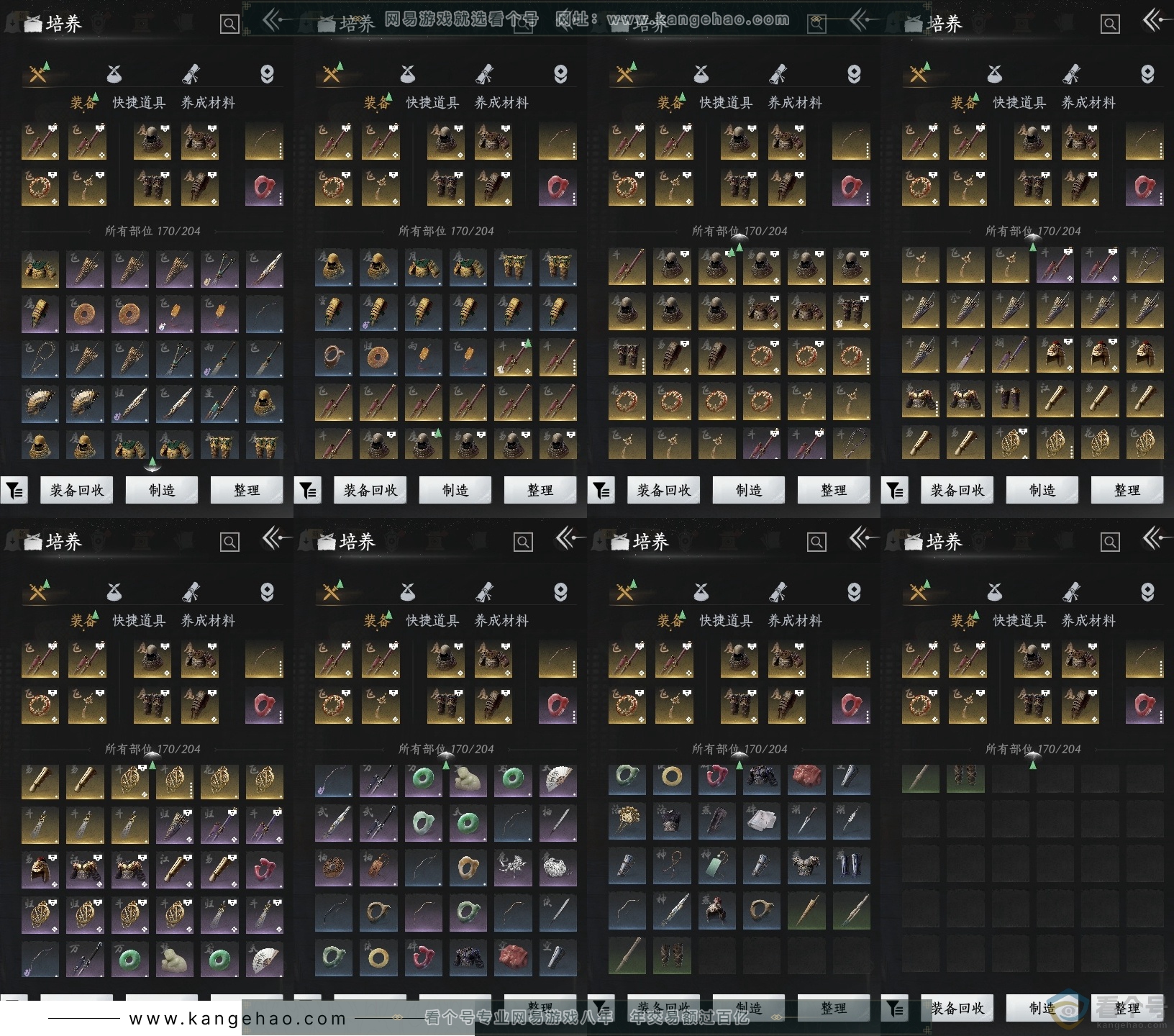1174x1036 pixels.
Task: Click 所有部位 170/204 text in top row second panel
Action: click(x=446, y=231)
